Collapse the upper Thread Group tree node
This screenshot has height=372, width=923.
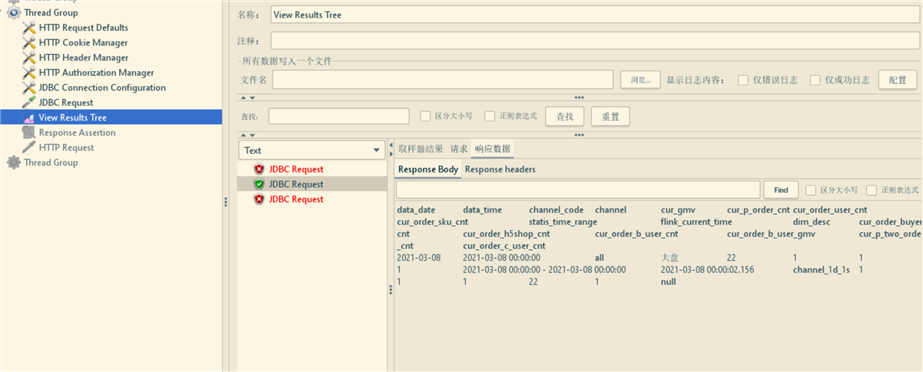[x=2, y=11]
